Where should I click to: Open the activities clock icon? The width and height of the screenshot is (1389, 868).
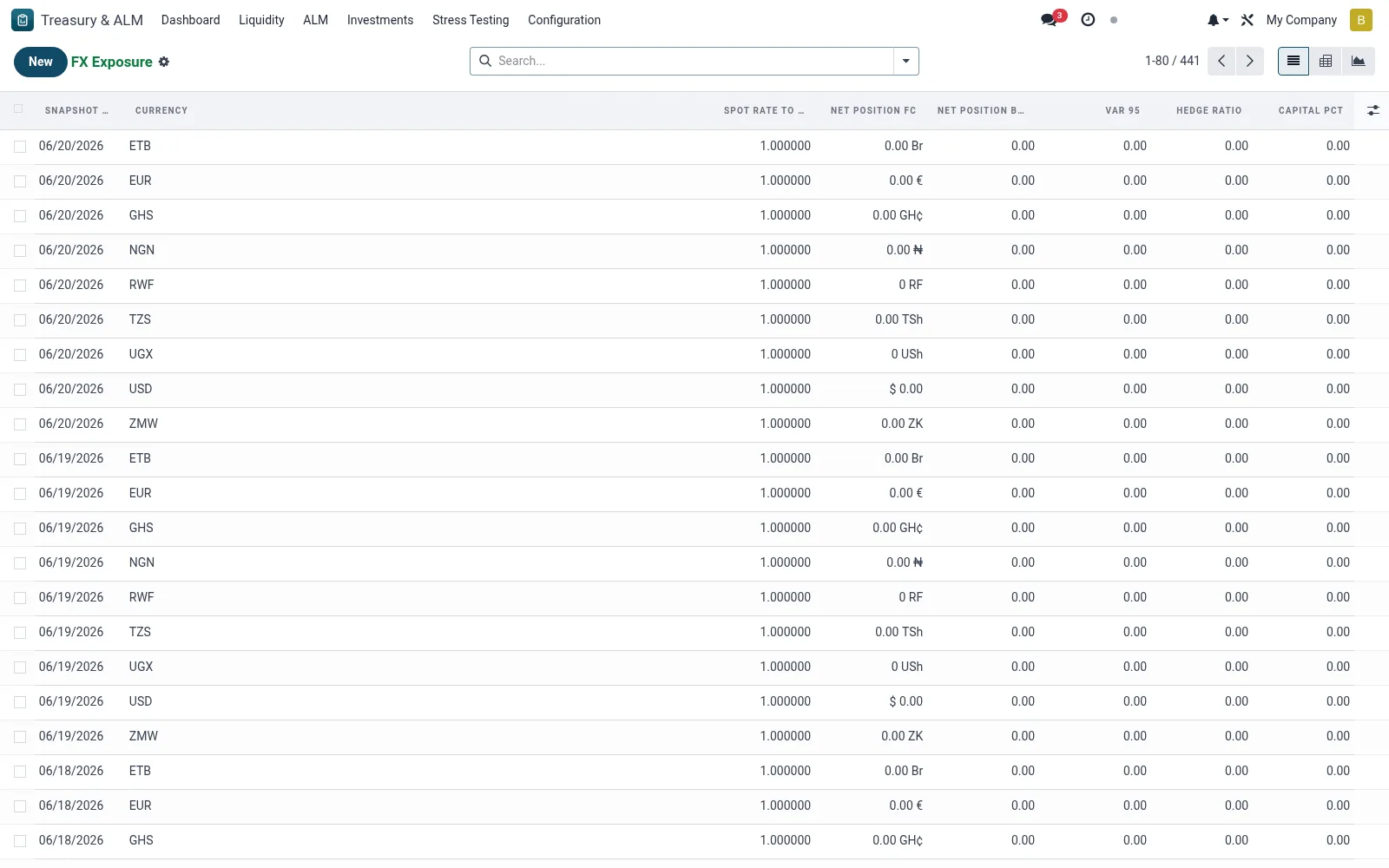1088,20
